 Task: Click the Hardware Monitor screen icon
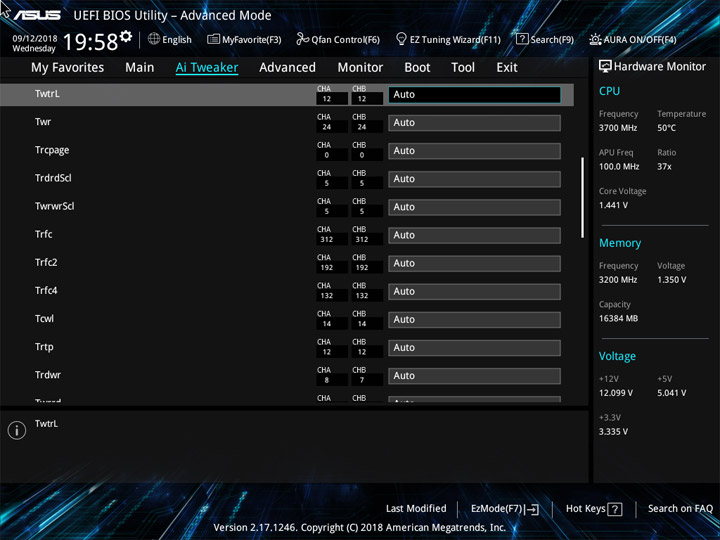[x=605, y=66]
